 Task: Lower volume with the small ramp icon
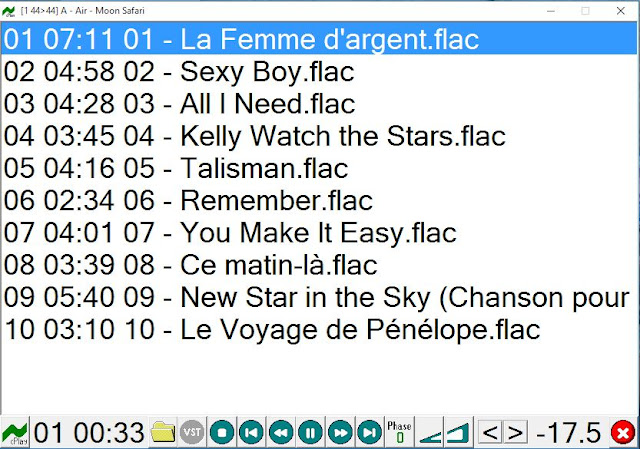(x=430, y=433)
